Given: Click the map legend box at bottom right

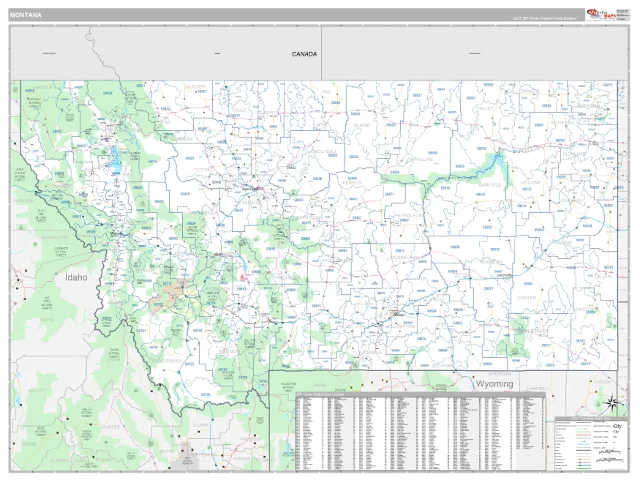Looking at the screenshot, I should click(x=591, y=444).
